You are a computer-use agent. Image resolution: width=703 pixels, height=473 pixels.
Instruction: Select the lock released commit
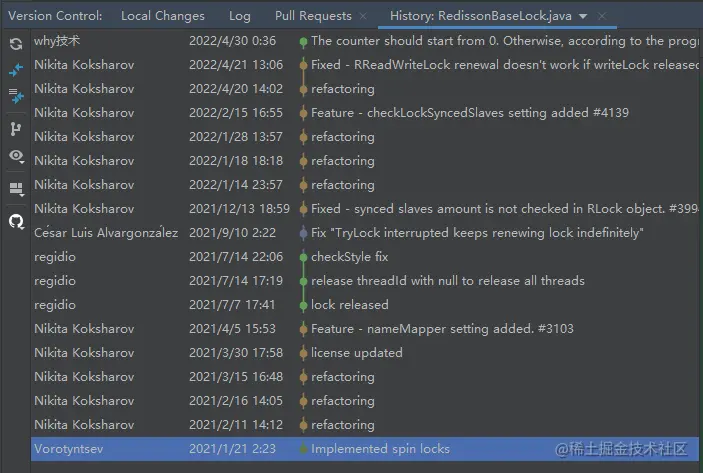coord(365,304)
